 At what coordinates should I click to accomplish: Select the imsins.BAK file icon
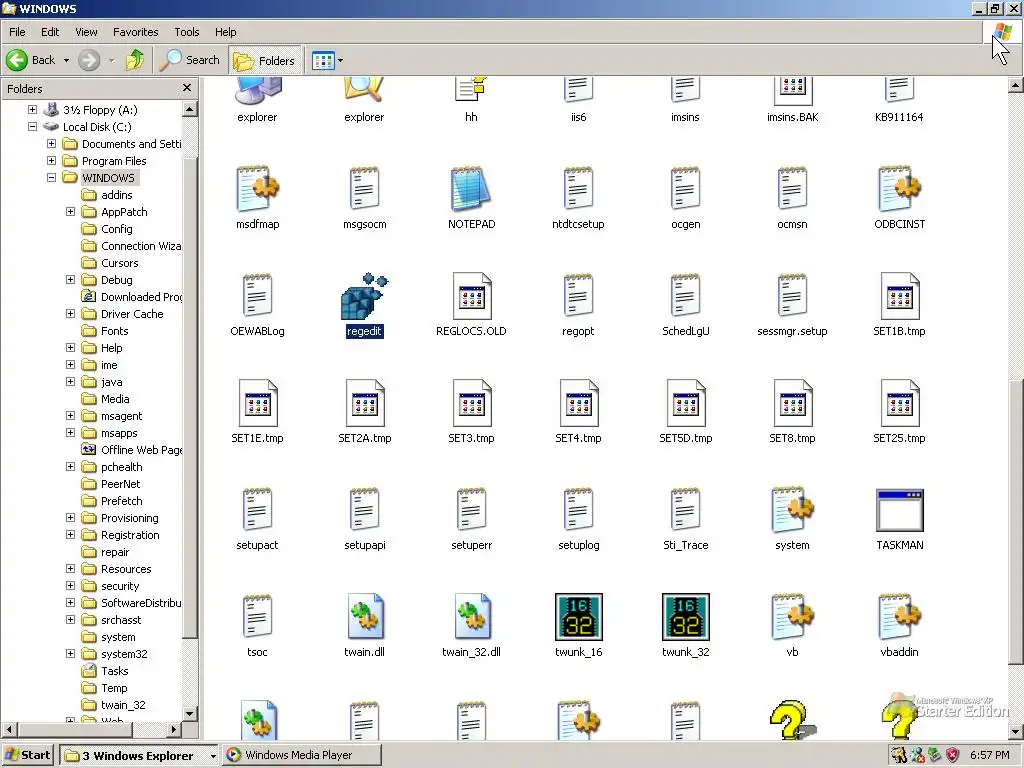[x=792, y=91]
